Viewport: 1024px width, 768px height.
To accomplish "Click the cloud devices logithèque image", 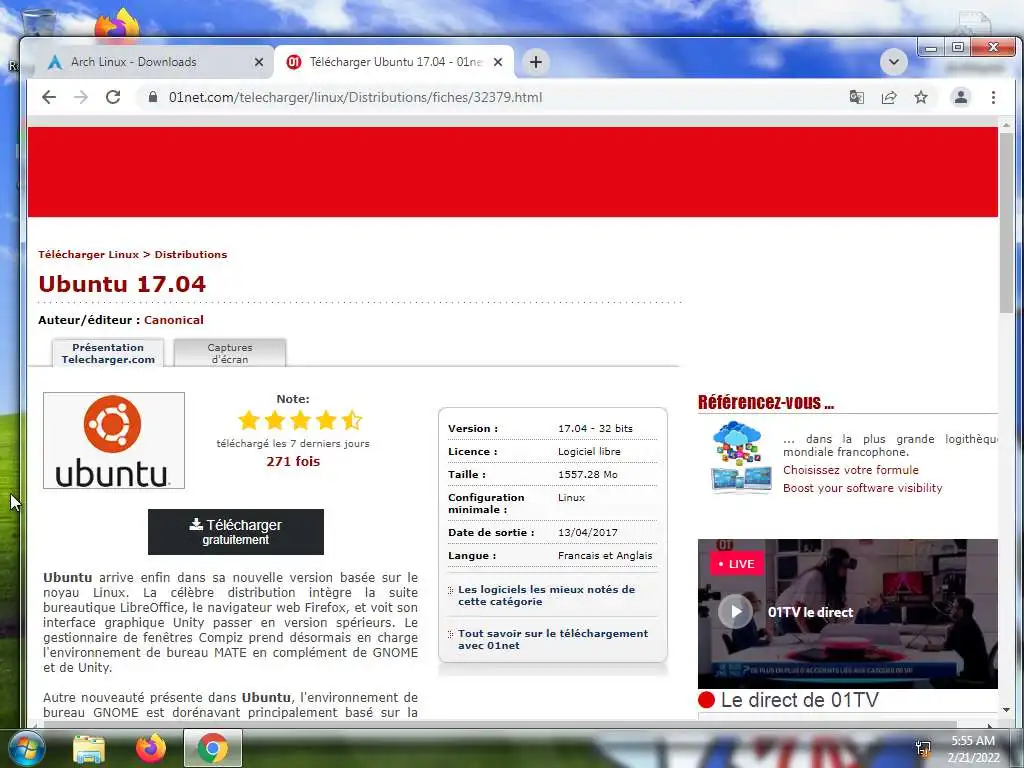I will pyautogui.click(x=739, y=457).
